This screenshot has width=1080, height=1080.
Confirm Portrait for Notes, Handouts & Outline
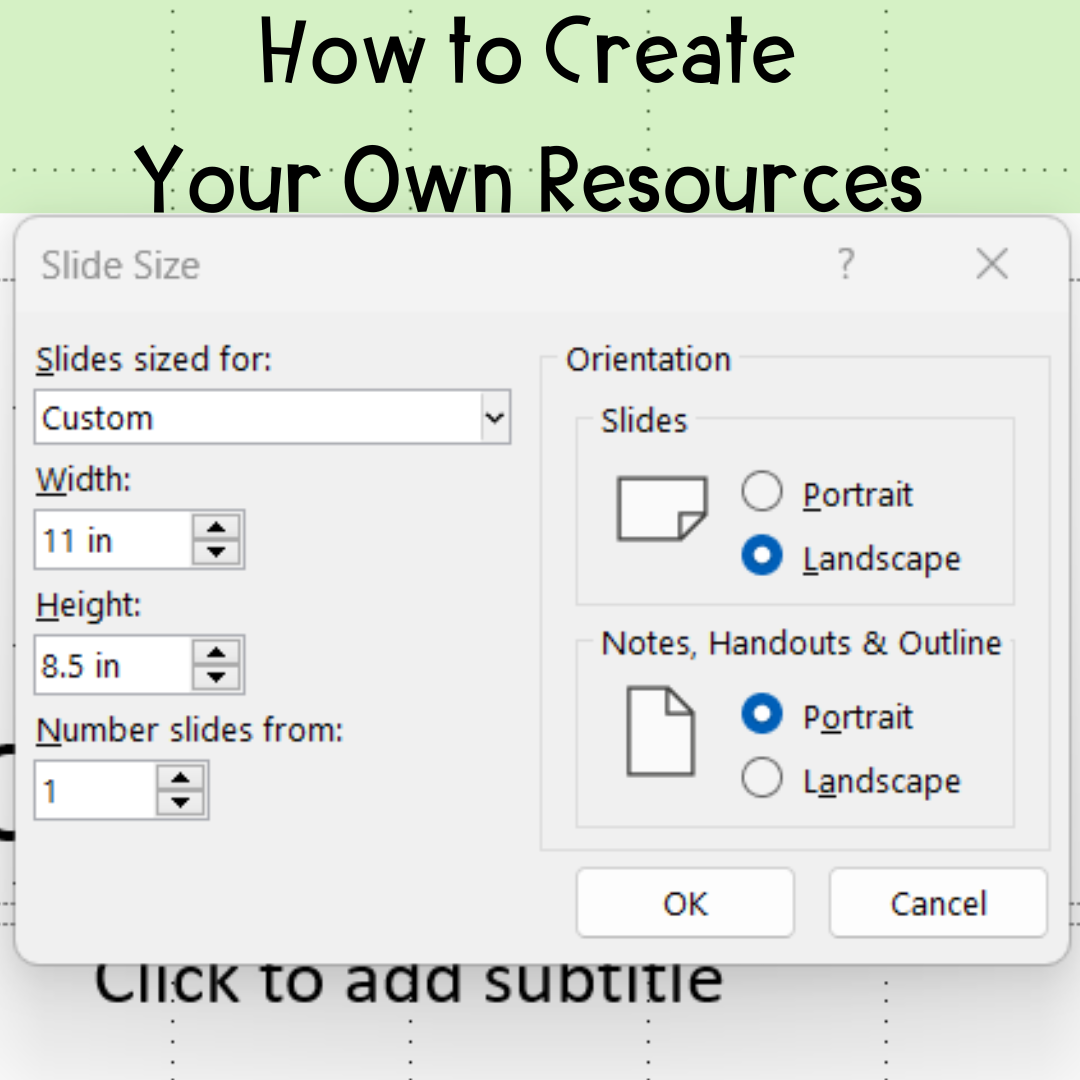click(x=763, y=714)
